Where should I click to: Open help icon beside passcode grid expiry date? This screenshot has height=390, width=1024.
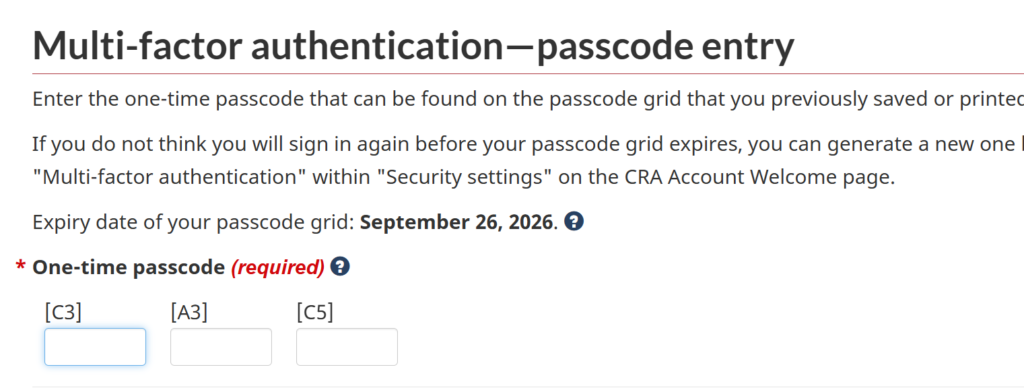click(573, 222)
